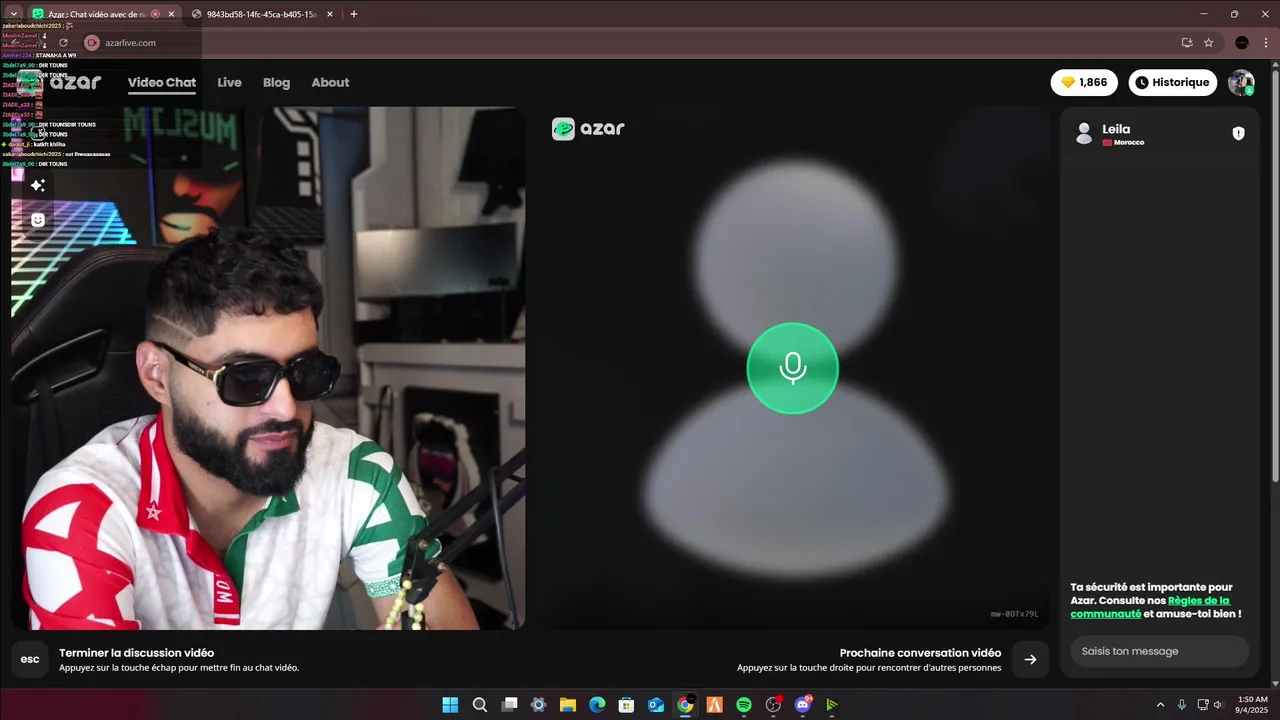Click the esc end video chat button
This screenshot has width=1280, height=720.
pos(30,659)
